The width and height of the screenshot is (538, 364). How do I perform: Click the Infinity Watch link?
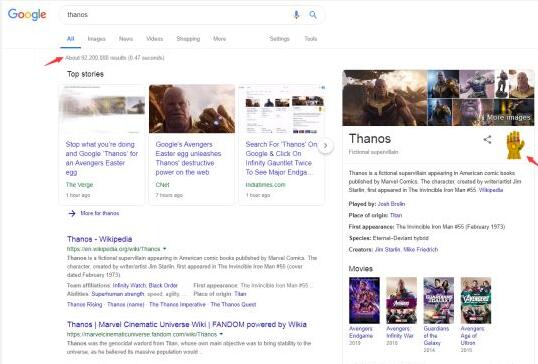[x=129, y=285]
